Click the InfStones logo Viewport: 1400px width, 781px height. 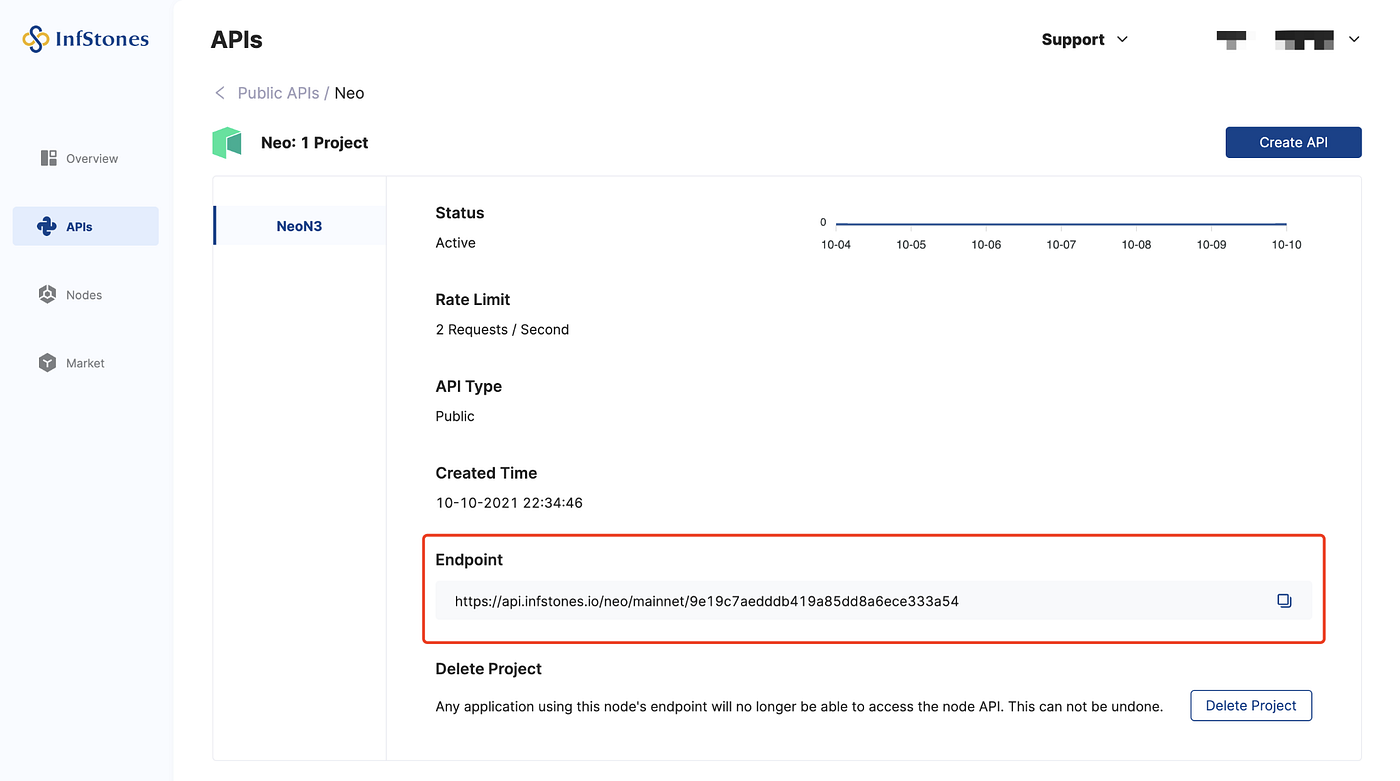86,40
